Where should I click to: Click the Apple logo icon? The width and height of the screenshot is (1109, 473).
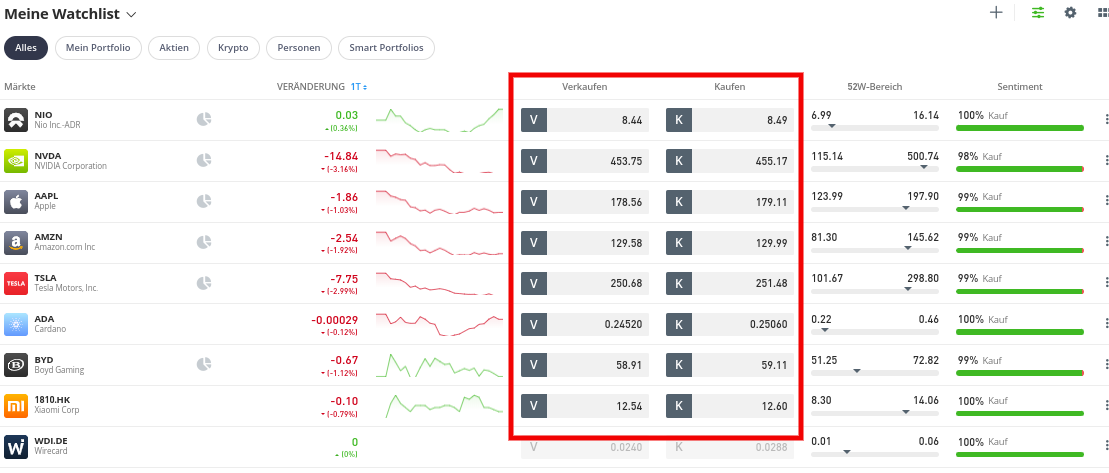pyautogui.click(x=16, y=202)
